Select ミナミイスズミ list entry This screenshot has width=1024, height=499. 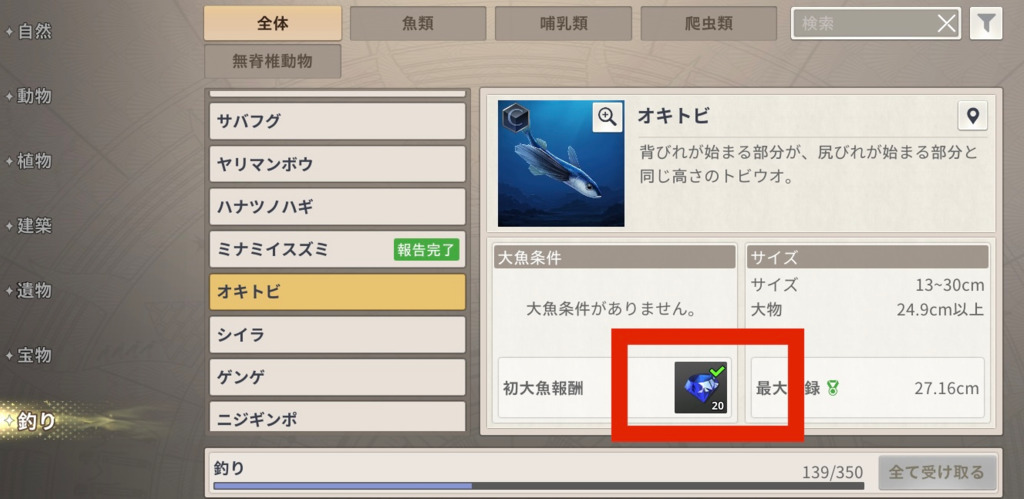338,250
